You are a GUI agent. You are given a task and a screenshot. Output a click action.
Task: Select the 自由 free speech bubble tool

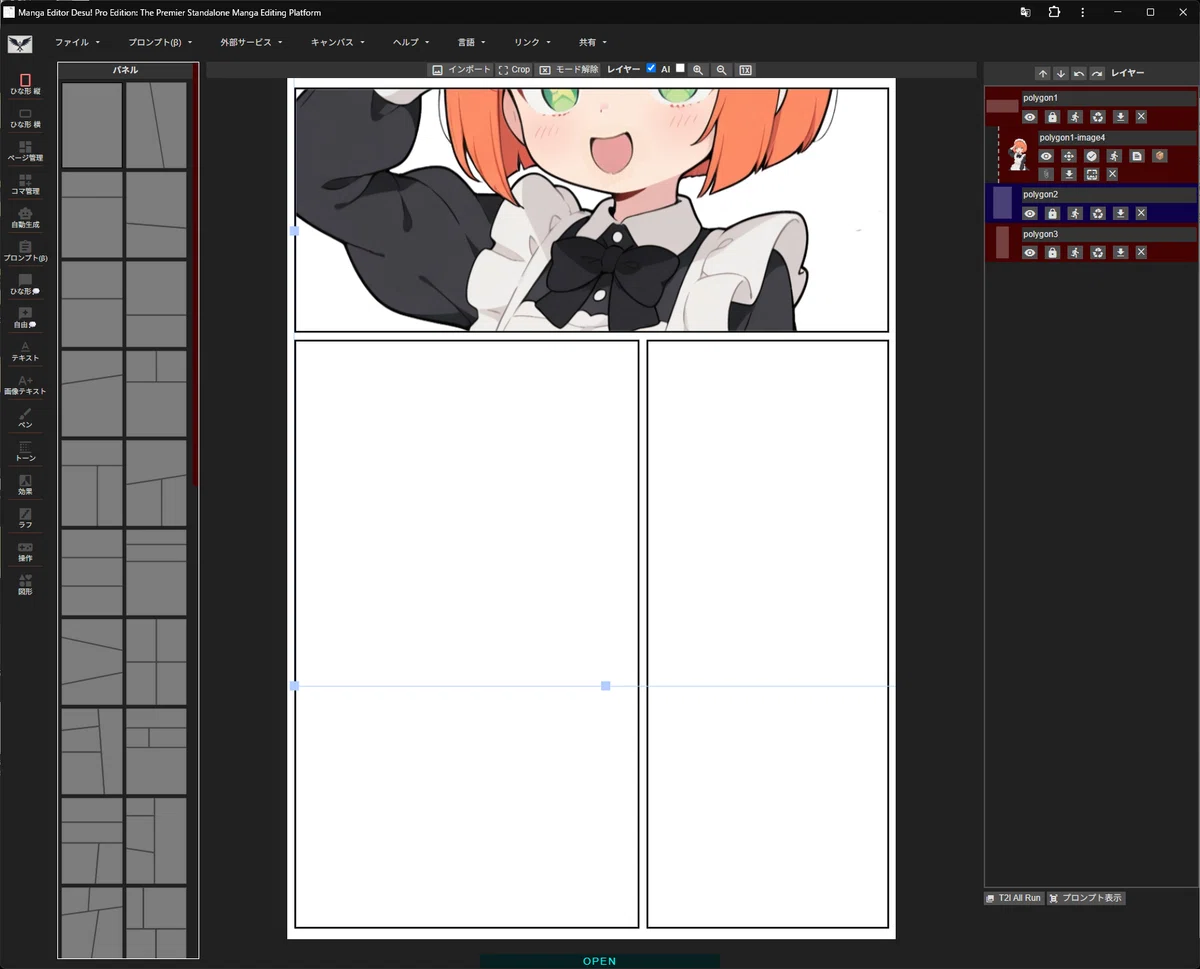(25, 318)
